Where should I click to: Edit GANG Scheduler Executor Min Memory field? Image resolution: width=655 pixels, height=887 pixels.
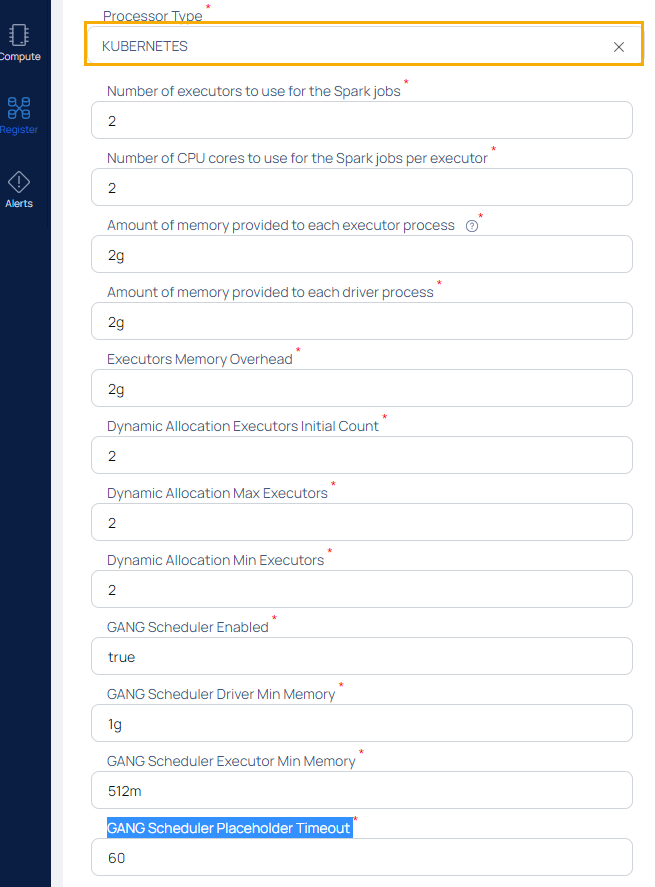tap(362, 790)
